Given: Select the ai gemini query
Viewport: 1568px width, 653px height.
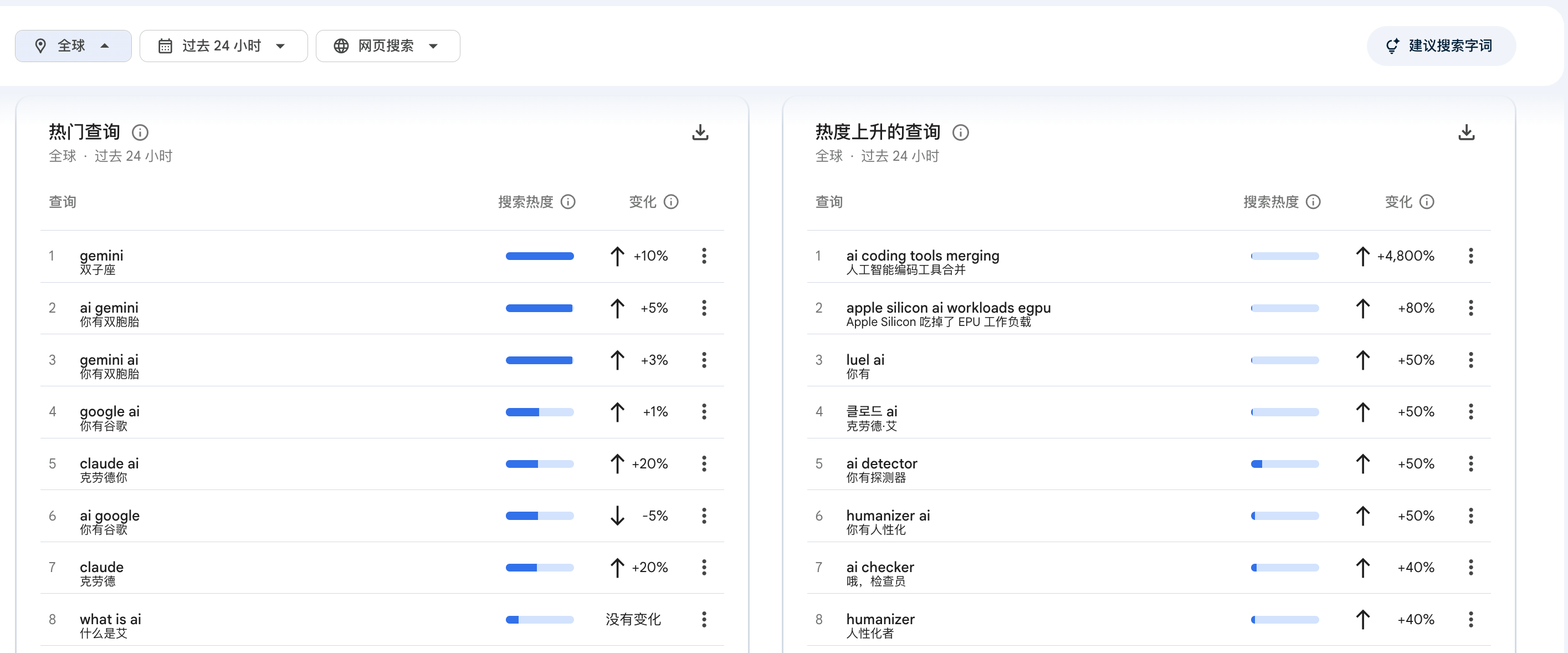Looking at the screenshot, I should pyautogui.click(x=109, y=308).
